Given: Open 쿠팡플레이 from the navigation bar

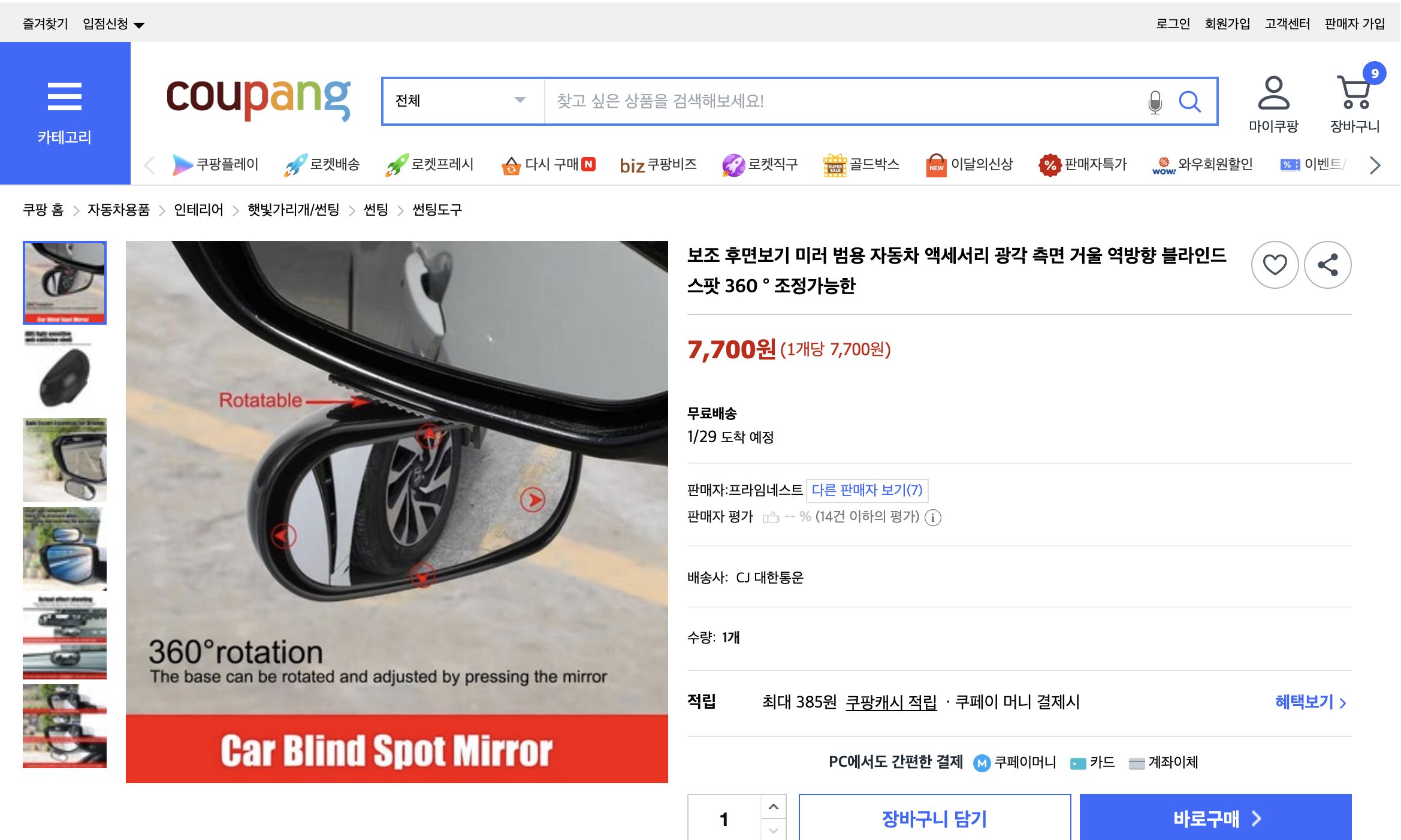Looking at the screenshot, I should coord(216,165).
